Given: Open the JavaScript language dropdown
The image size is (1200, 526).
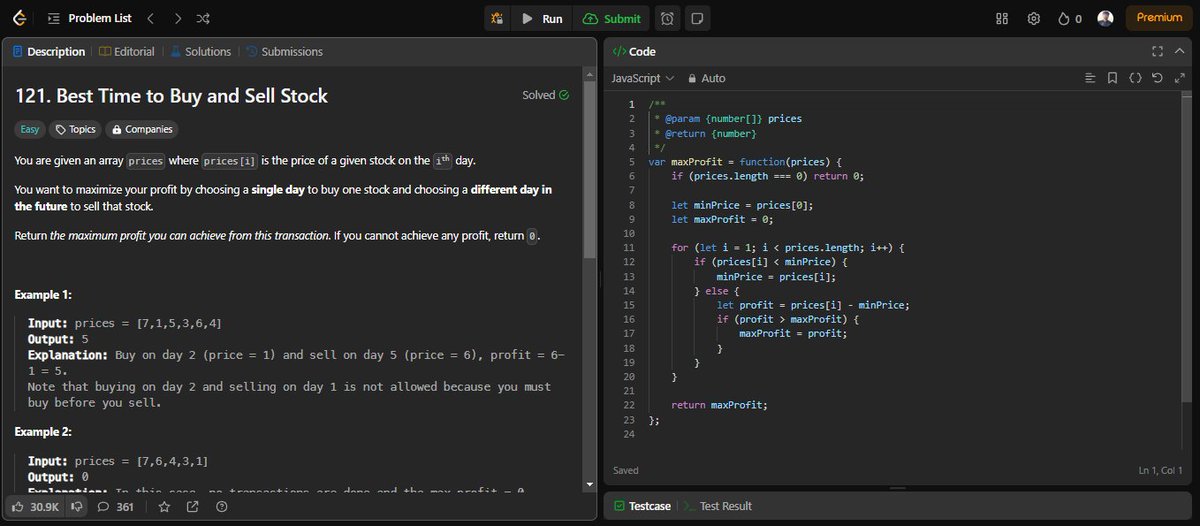Looking at the screenshot, I should [643, 78].
